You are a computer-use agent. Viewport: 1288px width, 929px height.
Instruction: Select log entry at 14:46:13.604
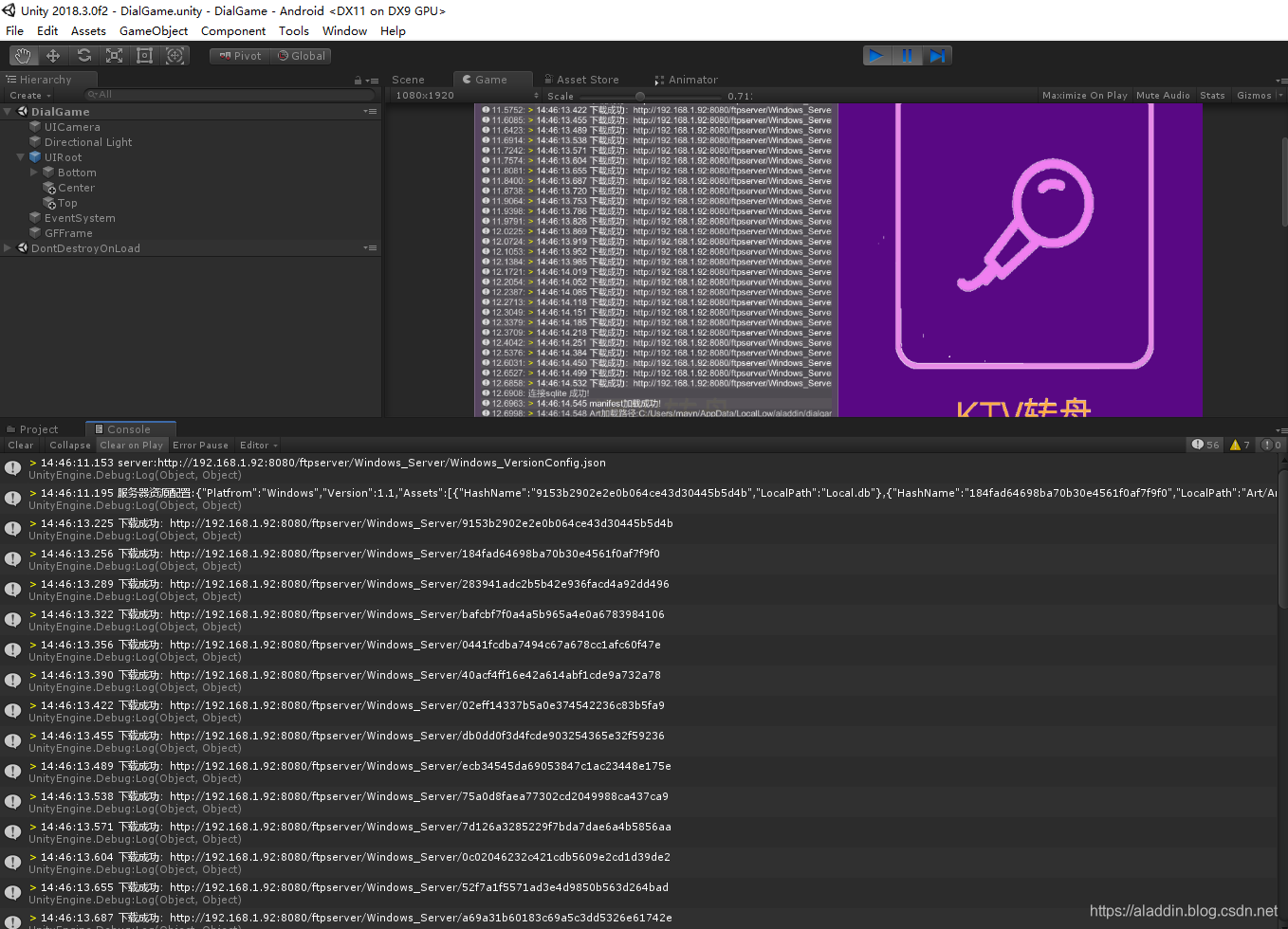point(638,863)
